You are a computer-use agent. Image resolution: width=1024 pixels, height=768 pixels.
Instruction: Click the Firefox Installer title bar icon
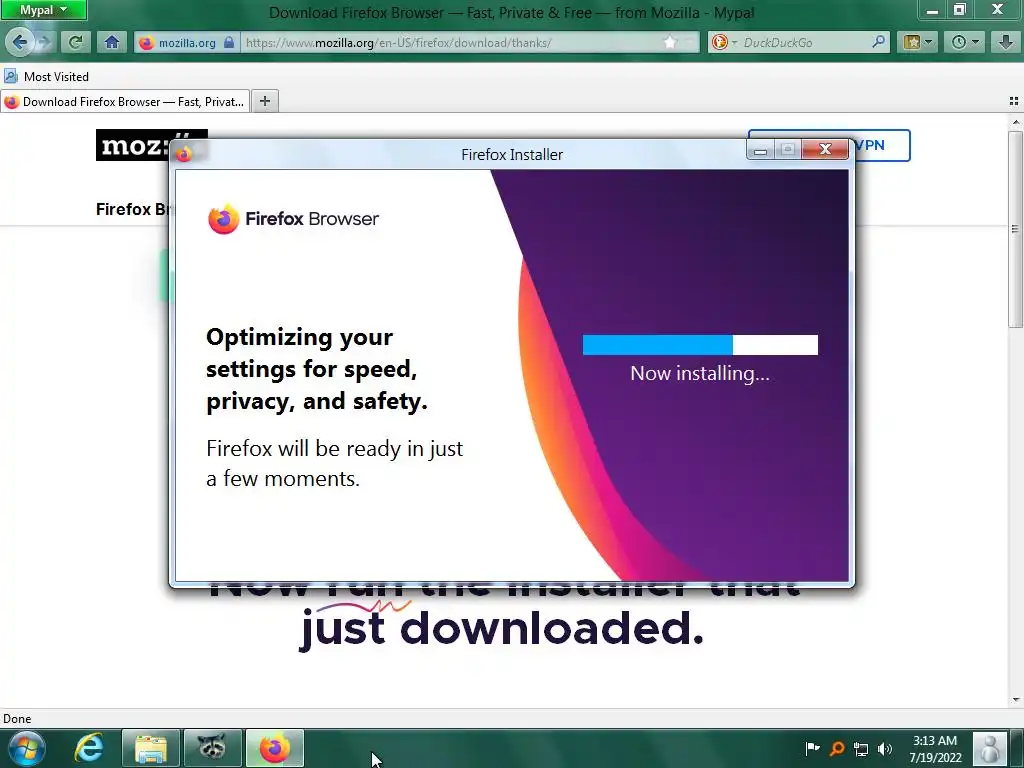[x=184, y=154]
